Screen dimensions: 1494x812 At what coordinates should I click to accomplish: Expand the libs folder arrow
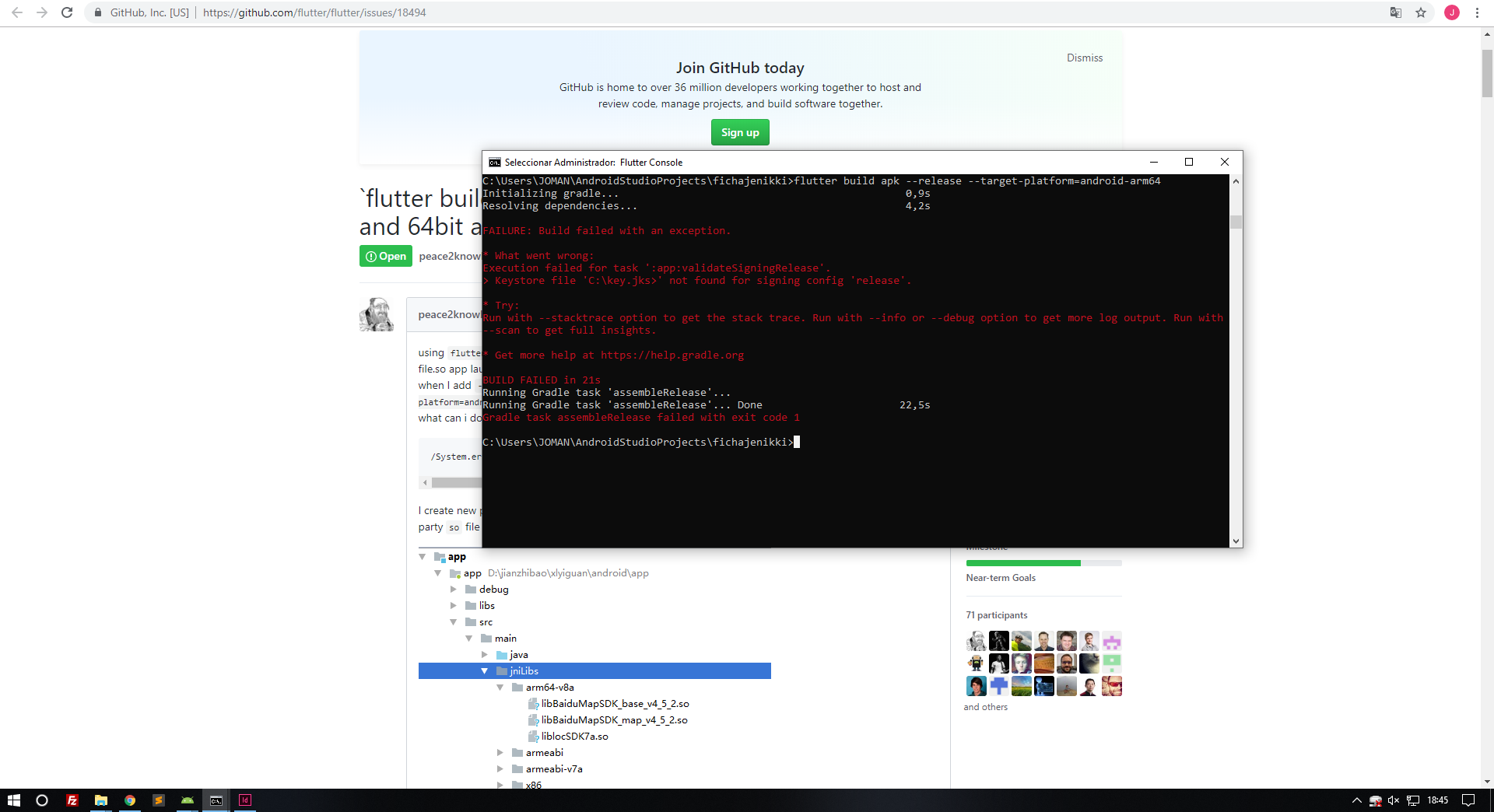tap(454, 606)
